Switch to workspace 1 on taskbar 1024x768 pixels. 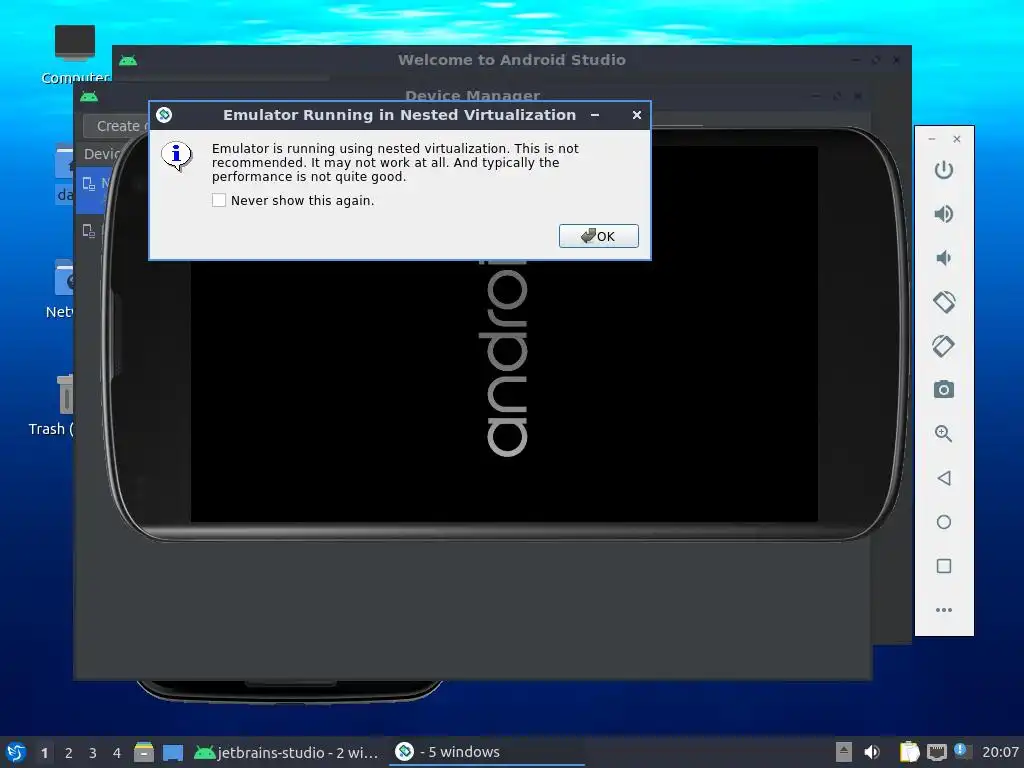(x=44, y=753)
